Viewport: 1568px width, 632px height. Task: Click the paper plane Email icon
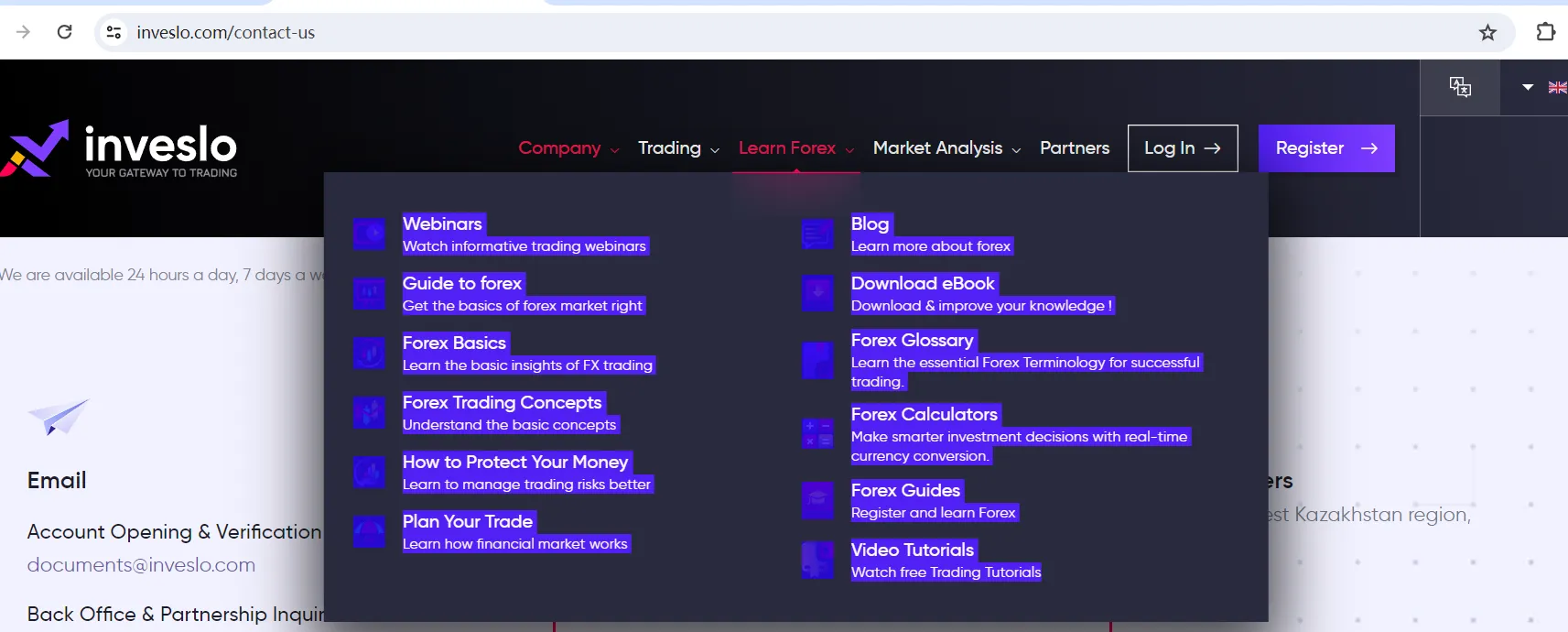pos(59,418)
